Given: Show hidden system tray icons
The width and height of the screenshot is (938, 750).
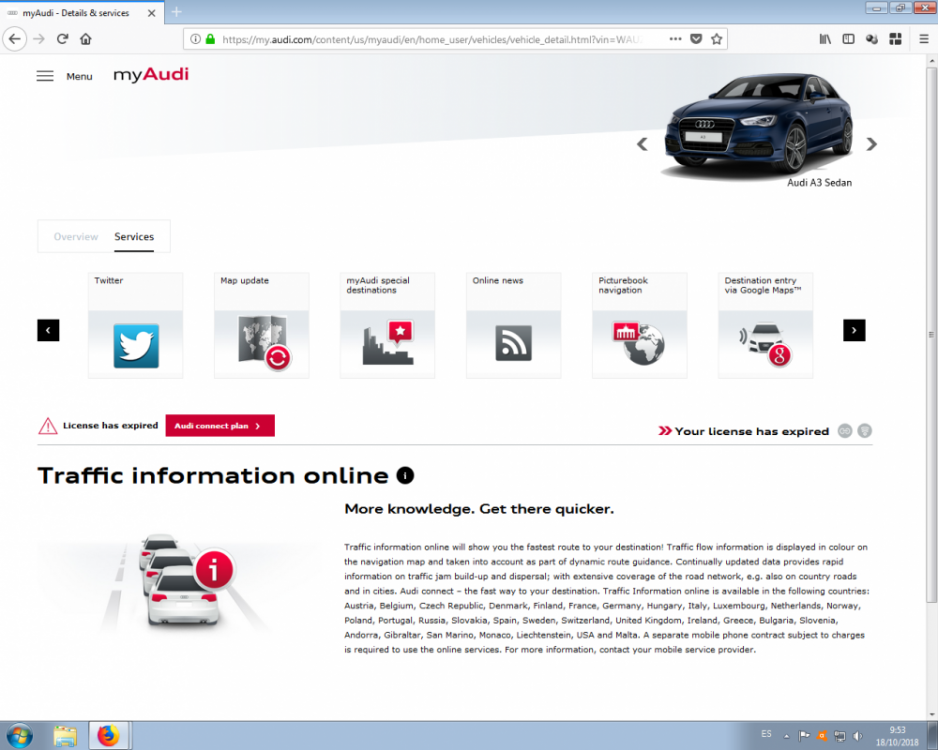Looking at the screenshot, I should pos(786,736).
